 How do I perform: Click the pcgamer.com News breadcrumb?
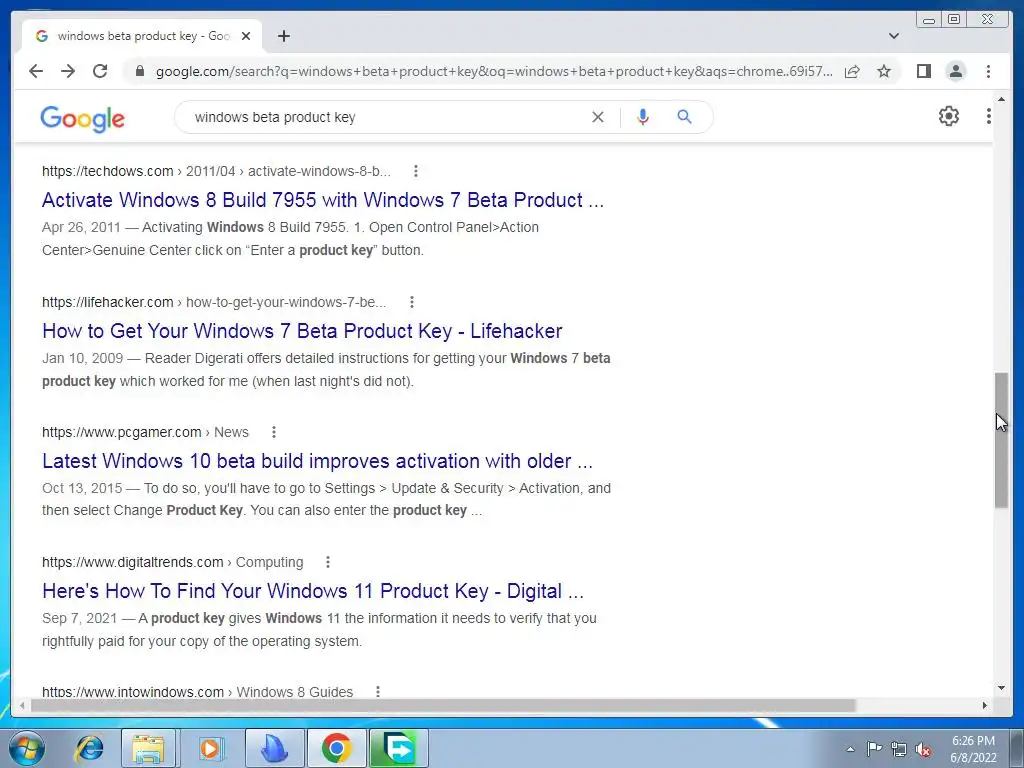[x=145, y=432]
